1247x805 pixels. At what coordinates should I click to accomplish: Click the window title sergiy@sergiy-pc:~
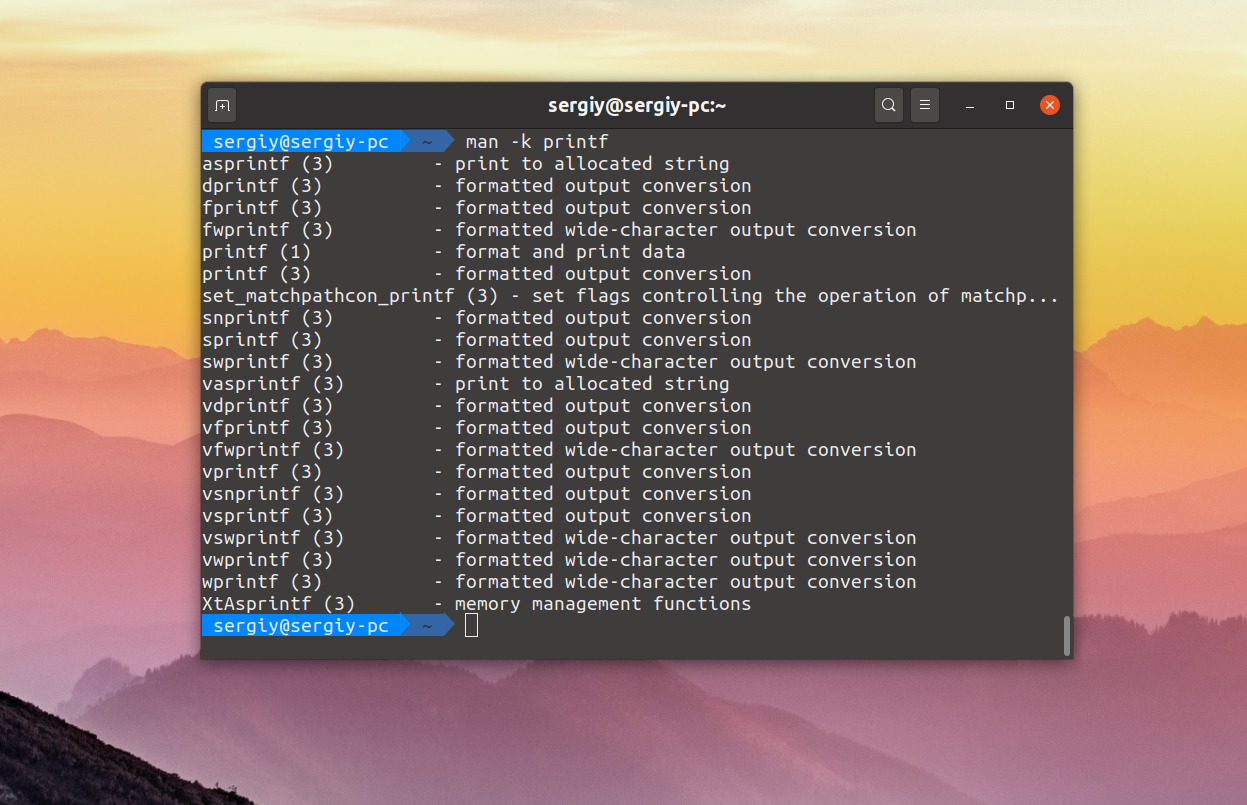point(637,105)
